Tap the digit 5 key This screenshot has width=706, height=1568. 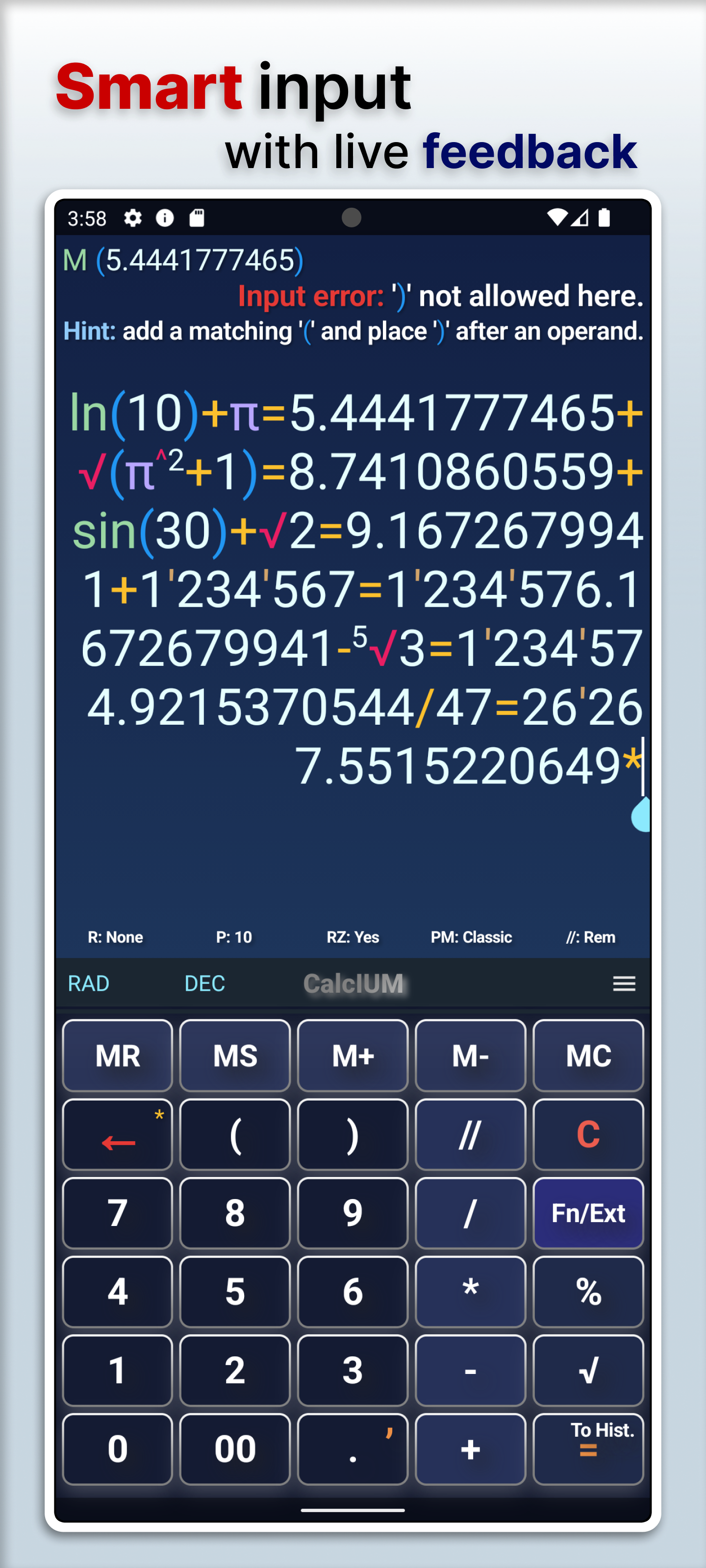[235, 1291]
